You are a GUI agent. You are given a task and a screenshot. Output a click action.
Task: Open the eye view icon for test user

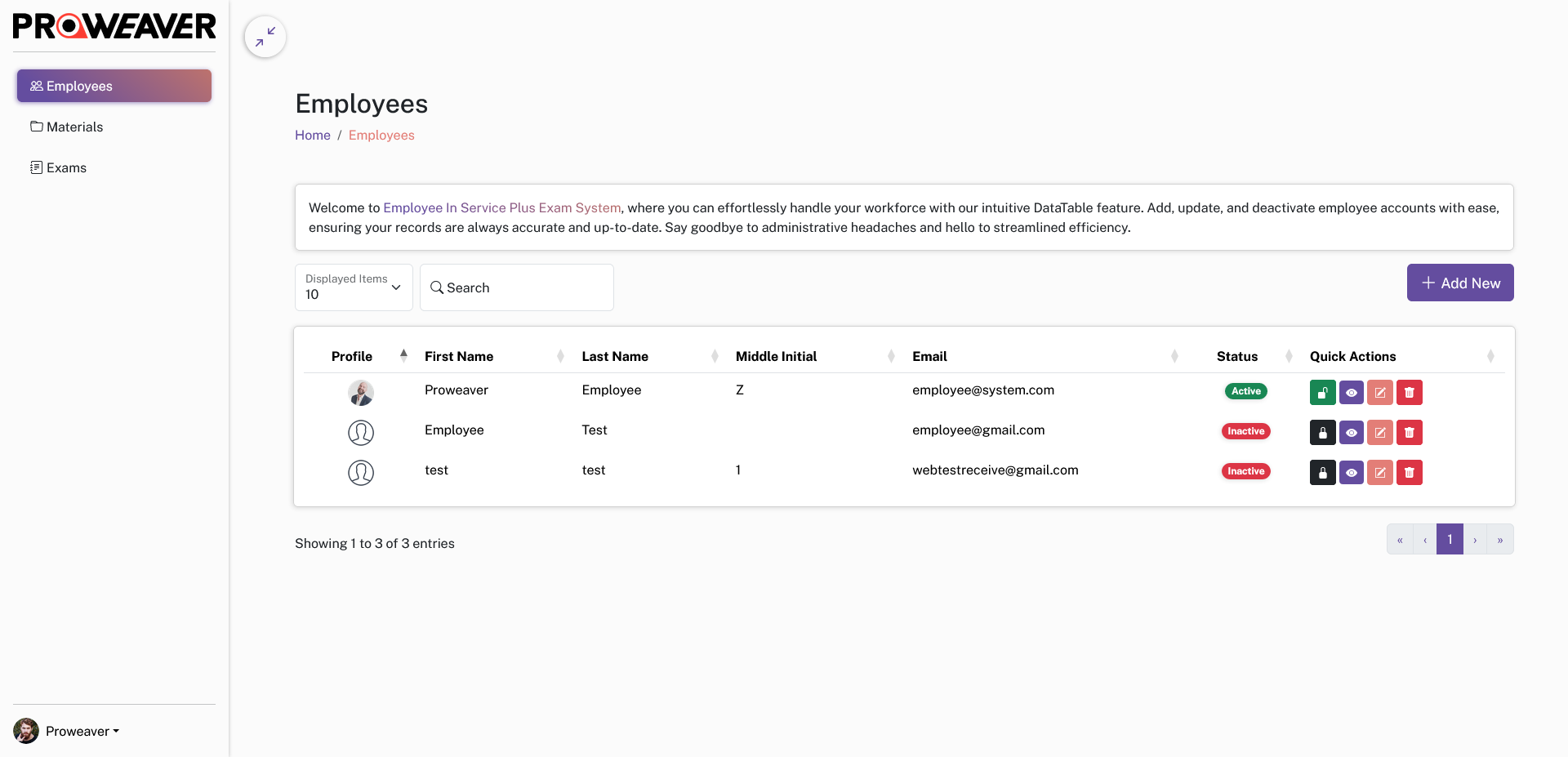pos(1352,473)
